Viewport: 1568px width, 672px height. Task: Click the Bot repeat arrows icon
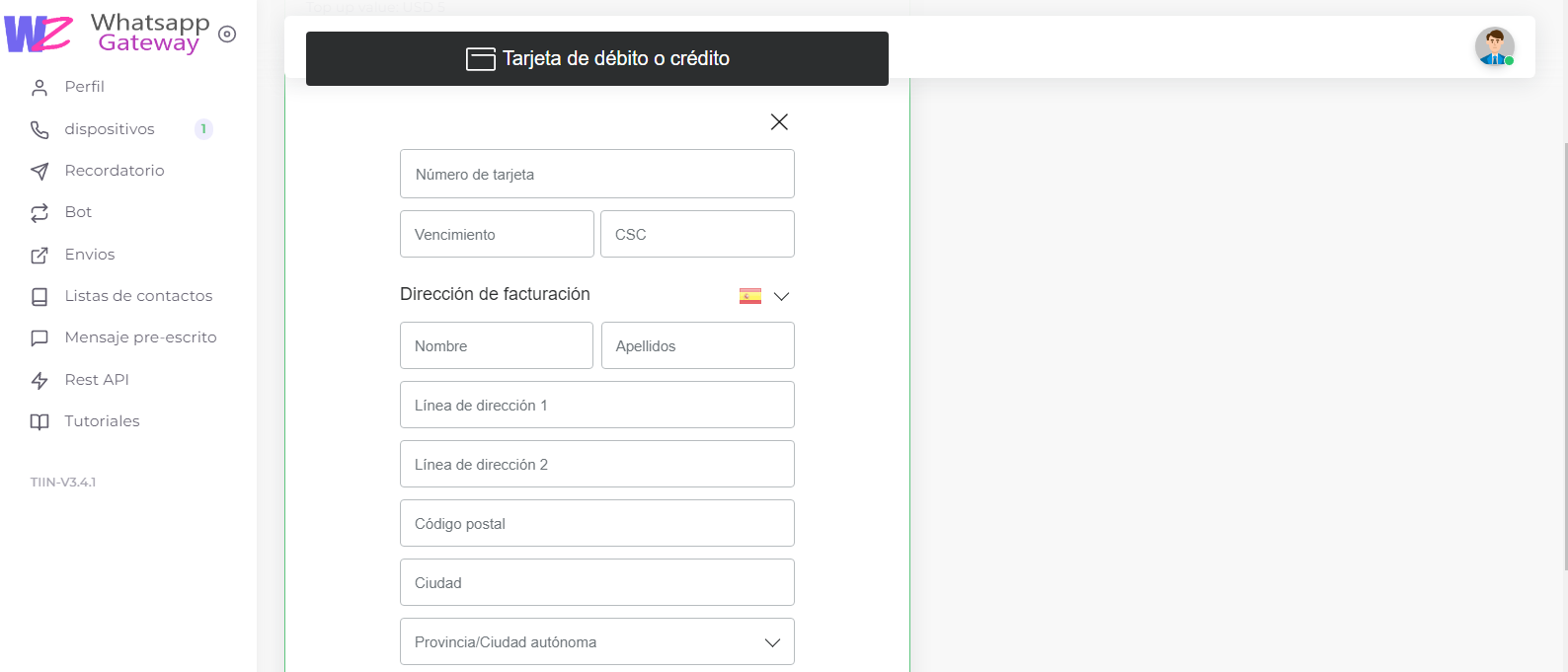39,213
